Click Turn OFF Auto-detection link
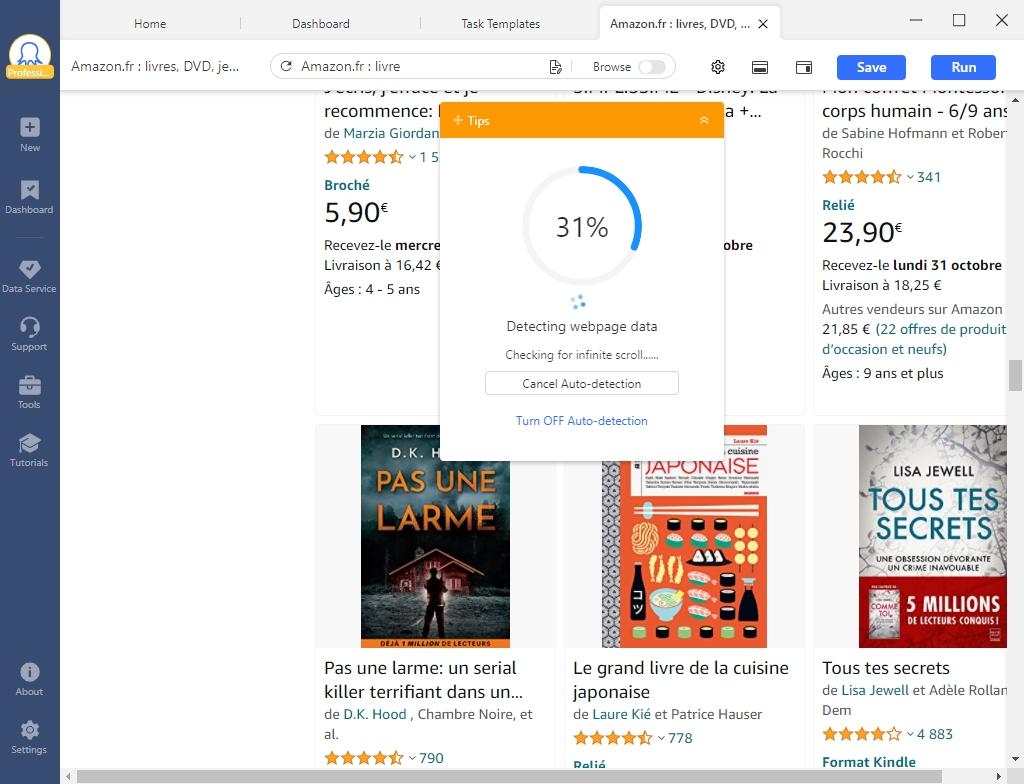The height and width of the screenshot is (784, 1024). coord(582,421)
